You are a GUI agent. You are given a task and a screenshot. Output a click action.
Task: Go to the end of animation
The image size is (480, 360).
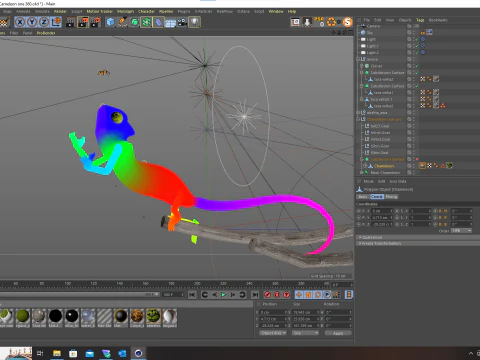click(255, 295)
